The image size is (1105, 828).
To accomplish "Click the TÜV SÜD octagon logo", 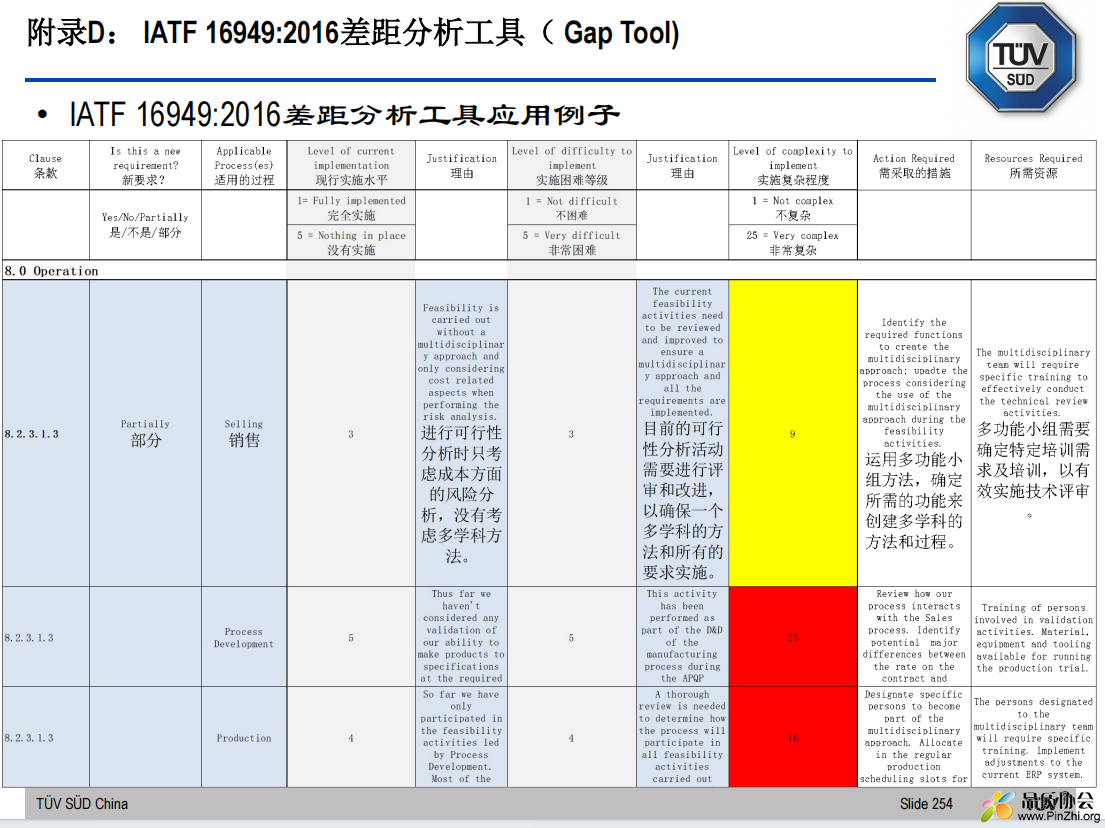I will pyautogui.click(x=1020, y=59).
